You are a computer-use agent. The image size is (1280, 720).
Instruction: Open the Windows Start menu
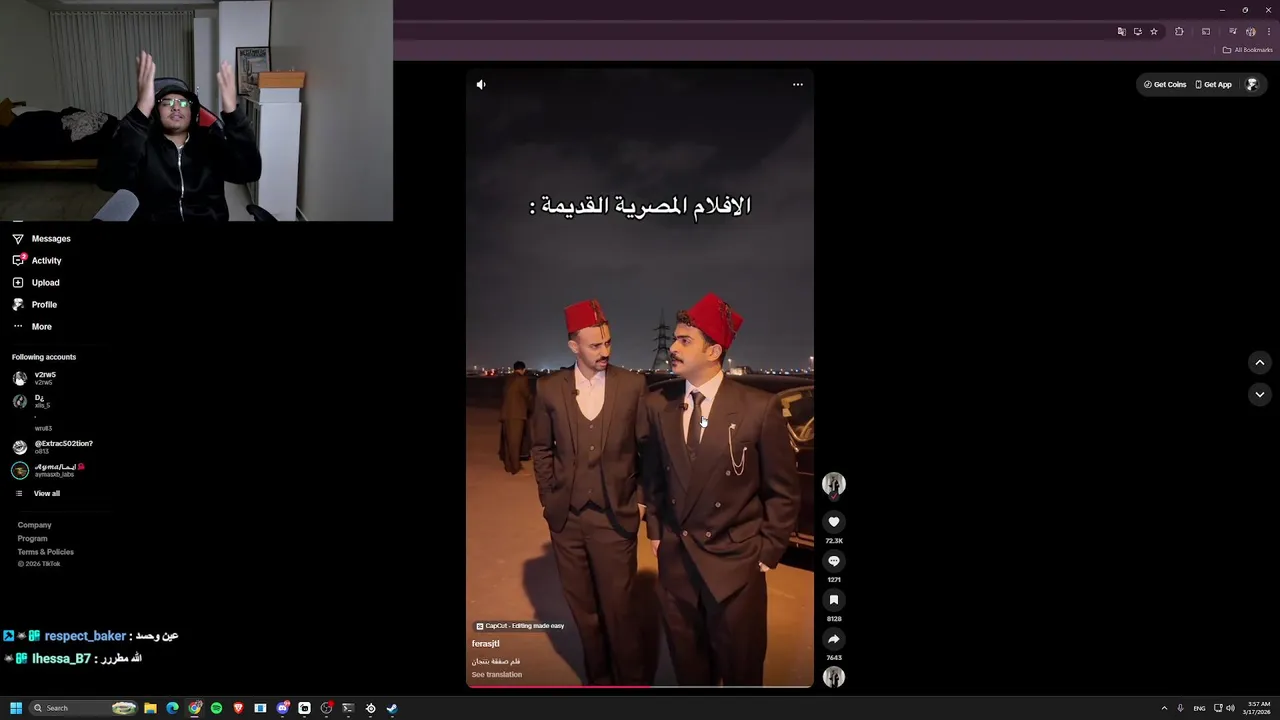tap(16, 708)
